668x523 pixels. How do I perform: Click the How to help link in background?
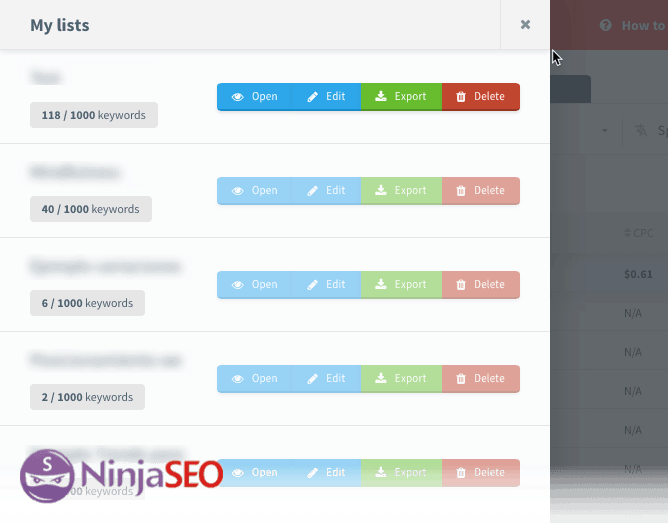point(633,26)
